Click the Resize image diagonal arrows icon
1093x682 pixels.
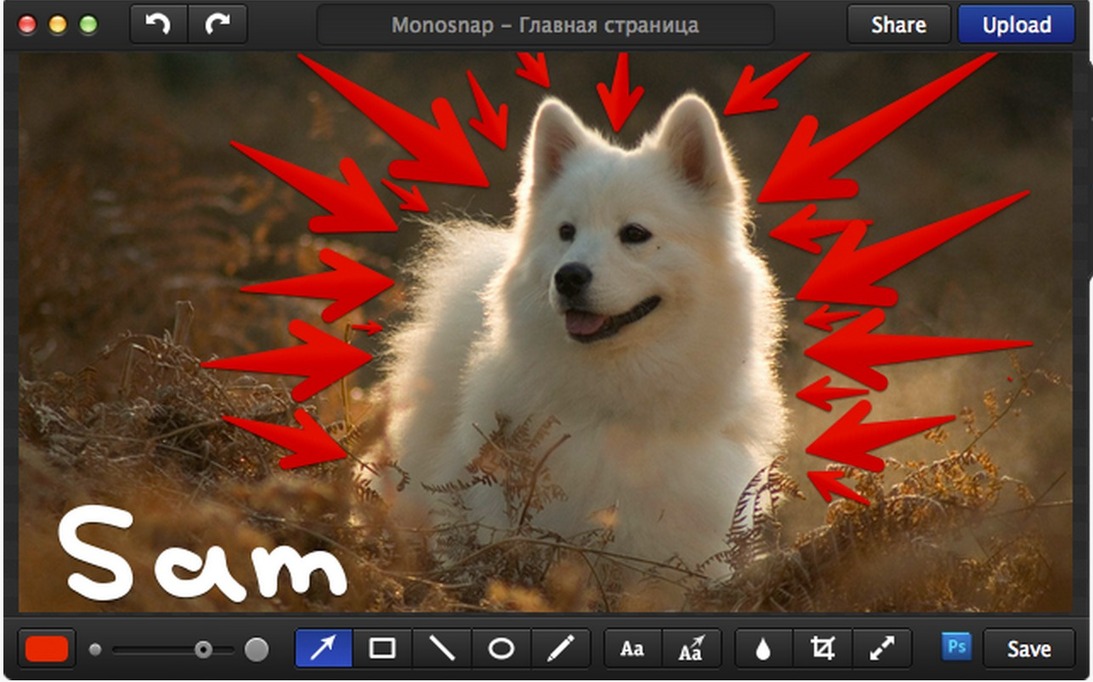882,648
